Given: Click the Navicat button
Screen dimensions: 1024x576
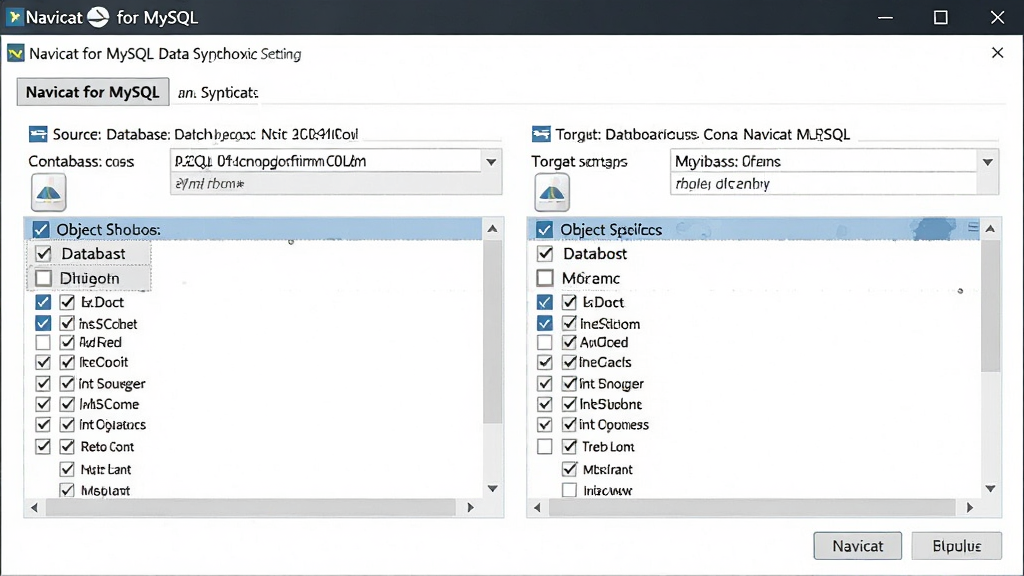Looking at the screenshot, I should pos(857,546).
